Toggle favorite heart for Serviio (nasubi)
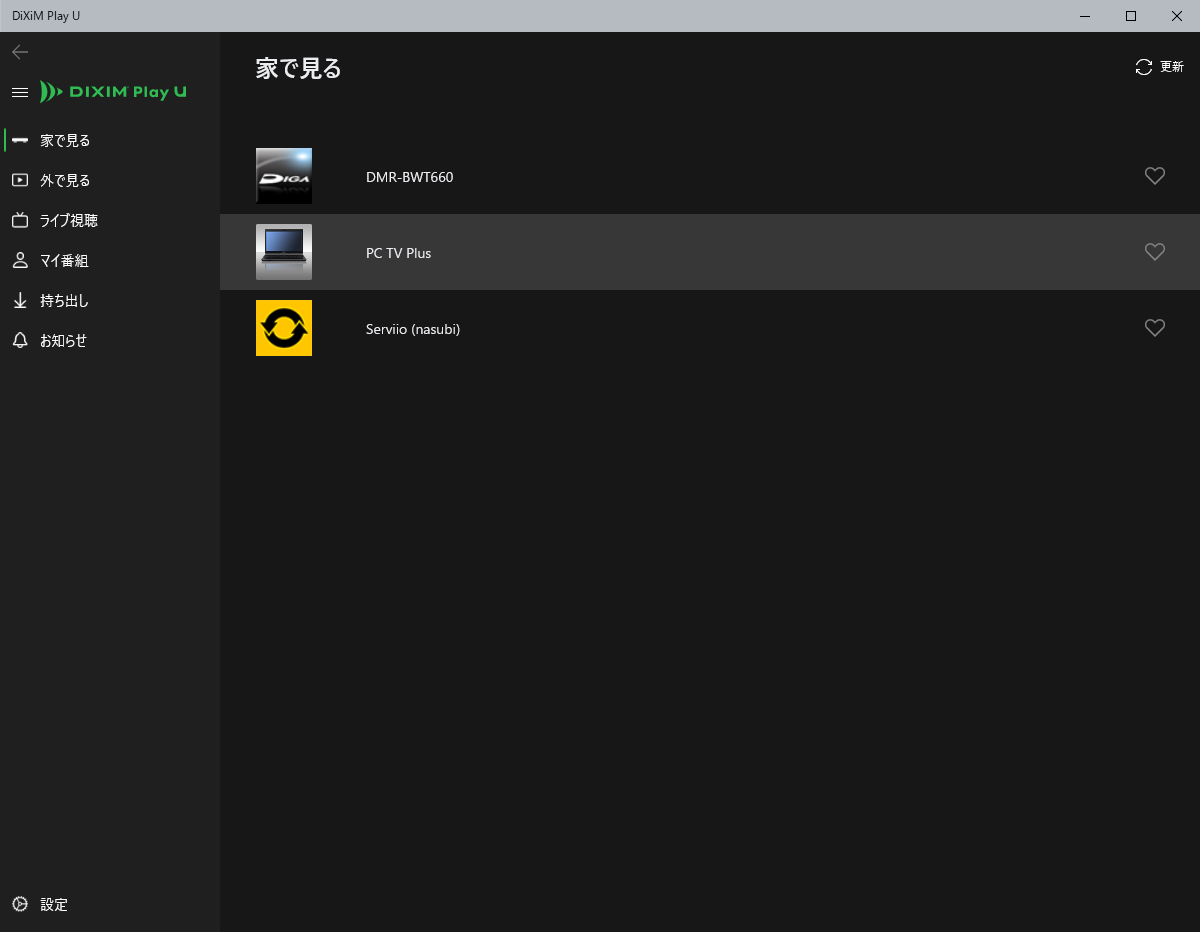Screen dimensions: 1200x932 [x=1154, y=328]
